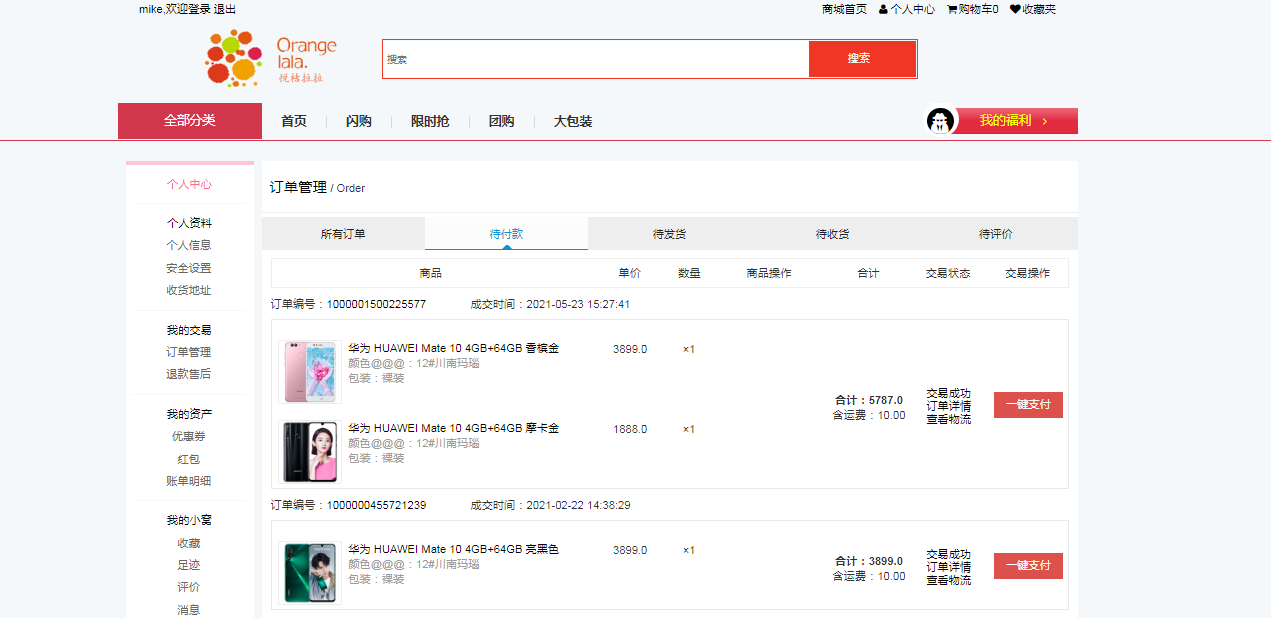Screen dimensions: 1271x618
Task: Go to 商城首页 link
Action: coord(844,9)
